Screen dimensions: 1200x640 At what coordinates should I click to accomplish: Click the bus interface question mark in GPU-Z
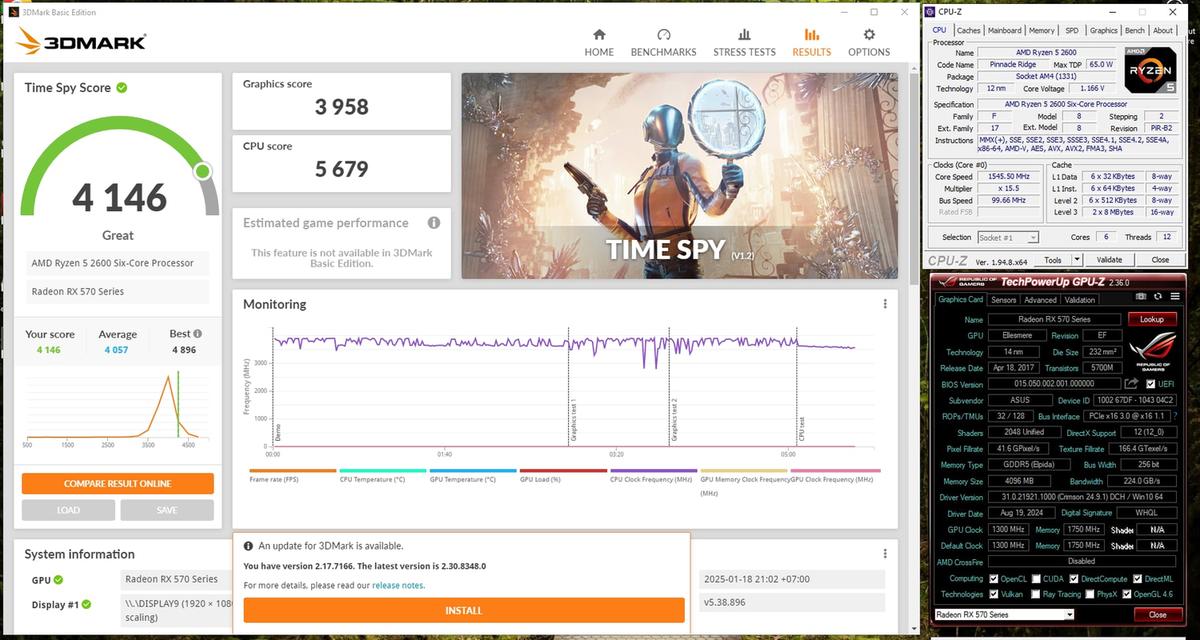tap(1177, 415)
